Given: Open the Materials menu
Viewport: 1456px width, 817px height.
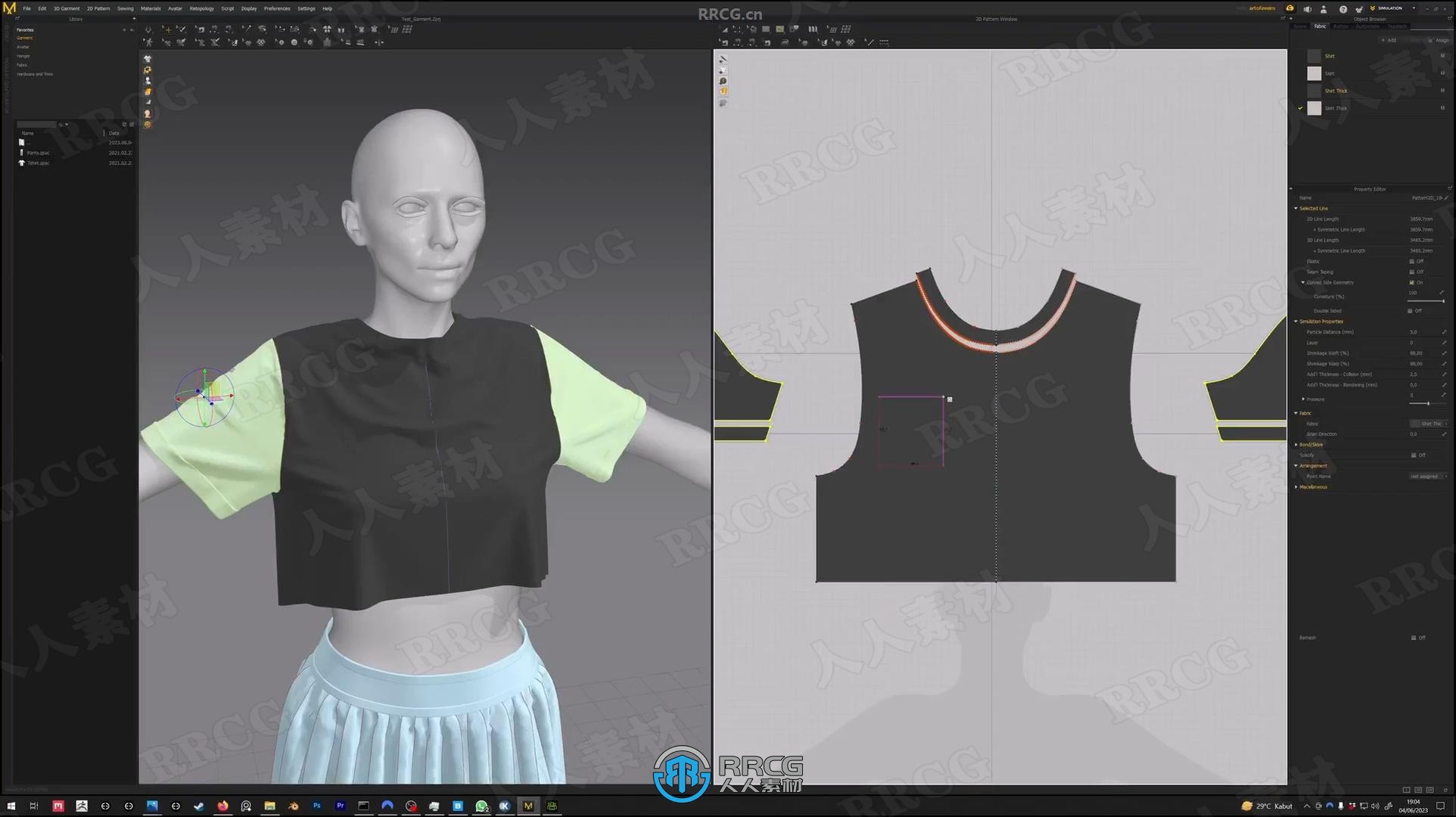Looking at the screenshot, I should pyautogui.click(x=151, y=8).
